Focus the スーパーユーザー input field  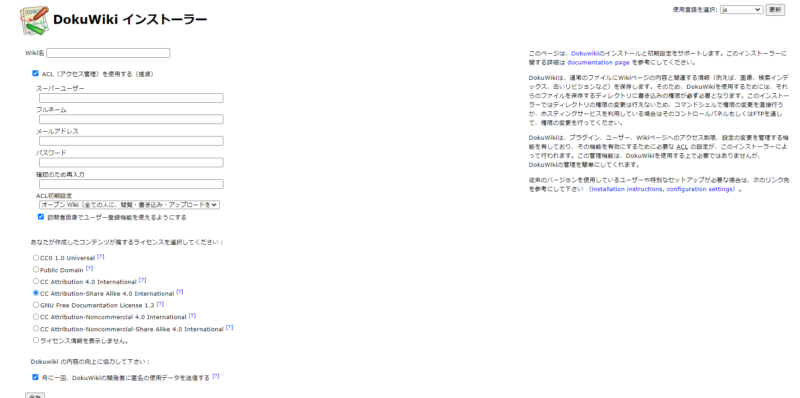coord(131,98)
